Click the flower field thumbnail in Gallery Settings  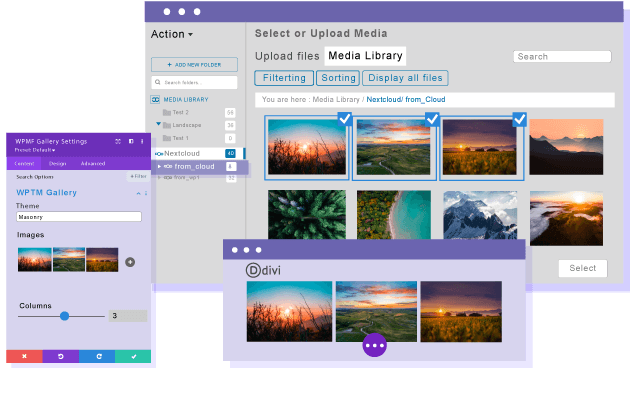pos(102,260)
